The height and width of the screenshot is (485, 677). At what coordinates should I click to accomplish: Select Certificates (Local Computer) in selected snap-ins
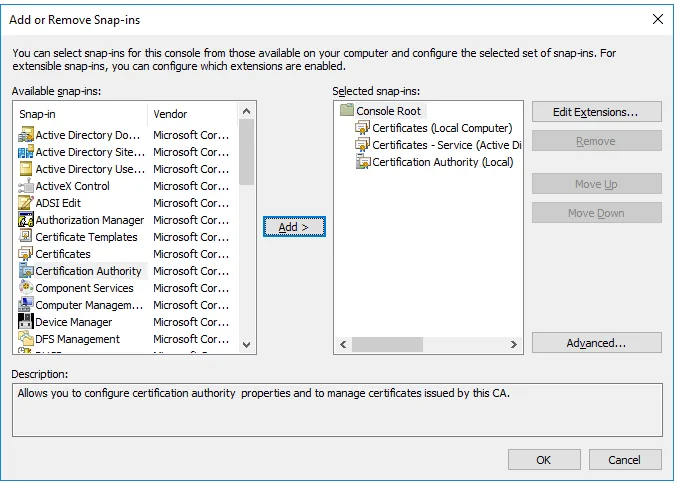point(441,128)
